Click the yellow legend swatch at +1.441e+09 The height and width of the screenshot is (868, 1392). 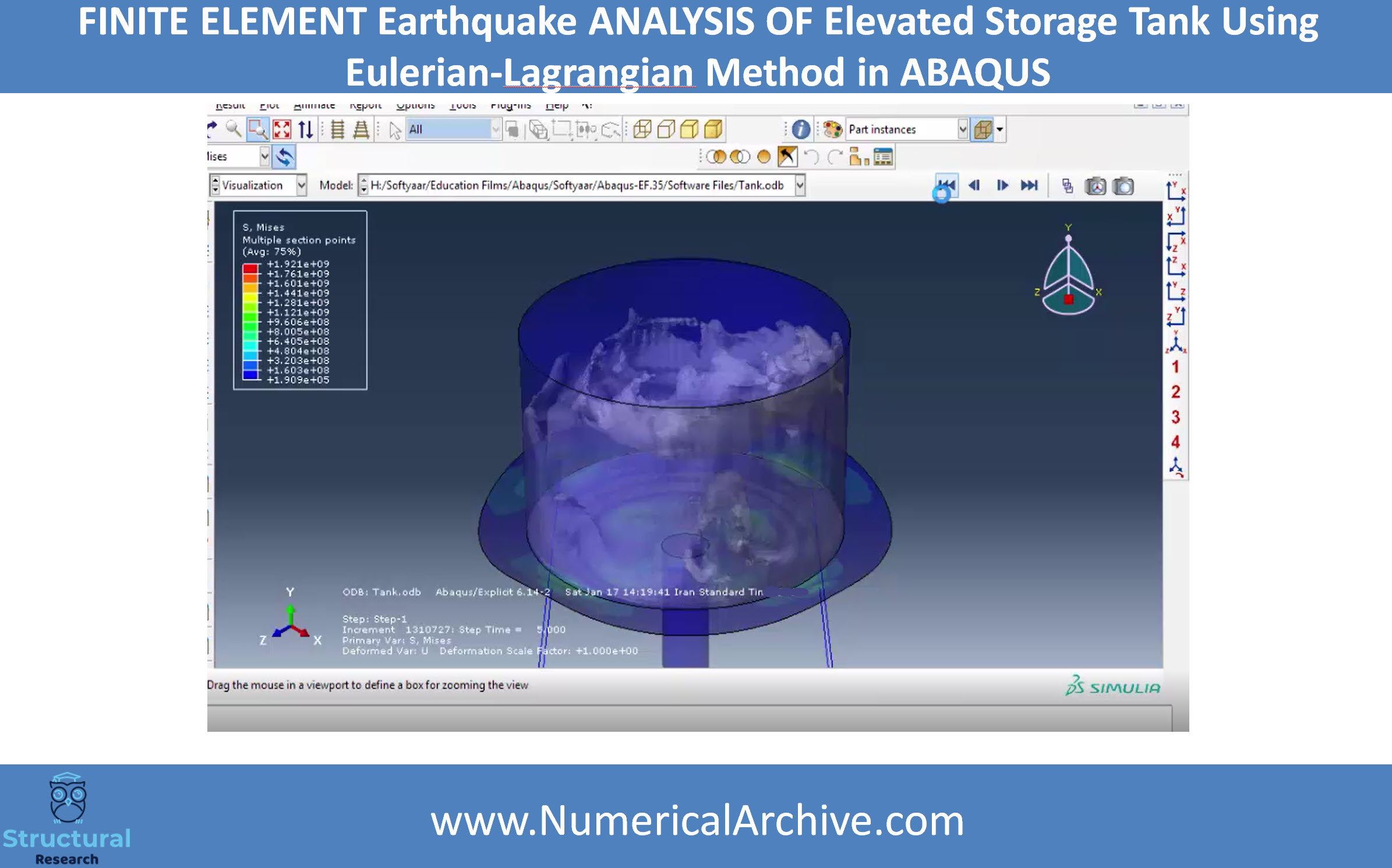pos(251,297)
